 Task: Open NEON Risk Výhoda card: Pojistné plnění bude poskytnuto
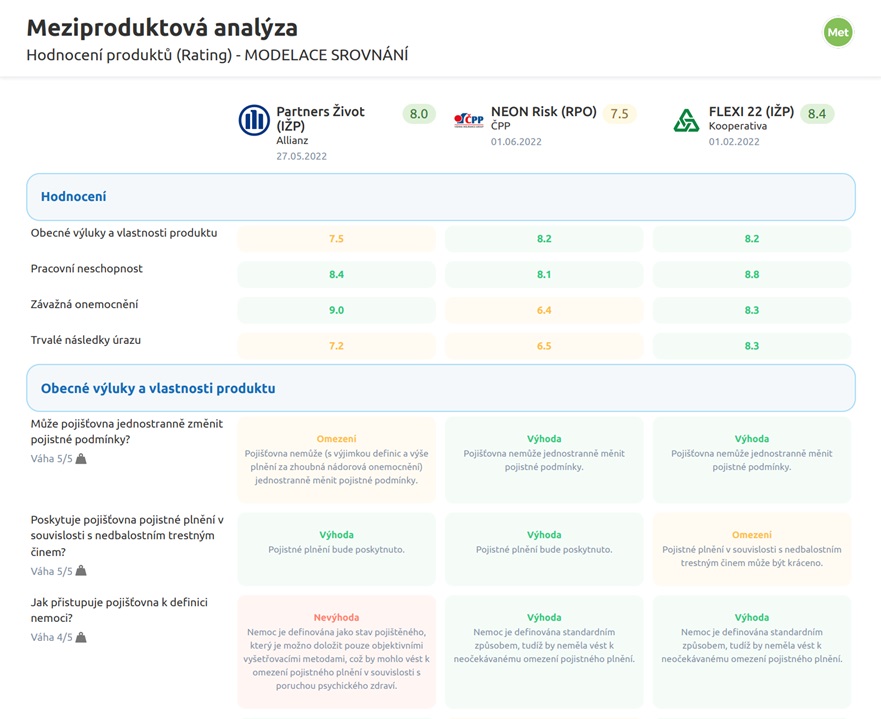pos(544,549)
